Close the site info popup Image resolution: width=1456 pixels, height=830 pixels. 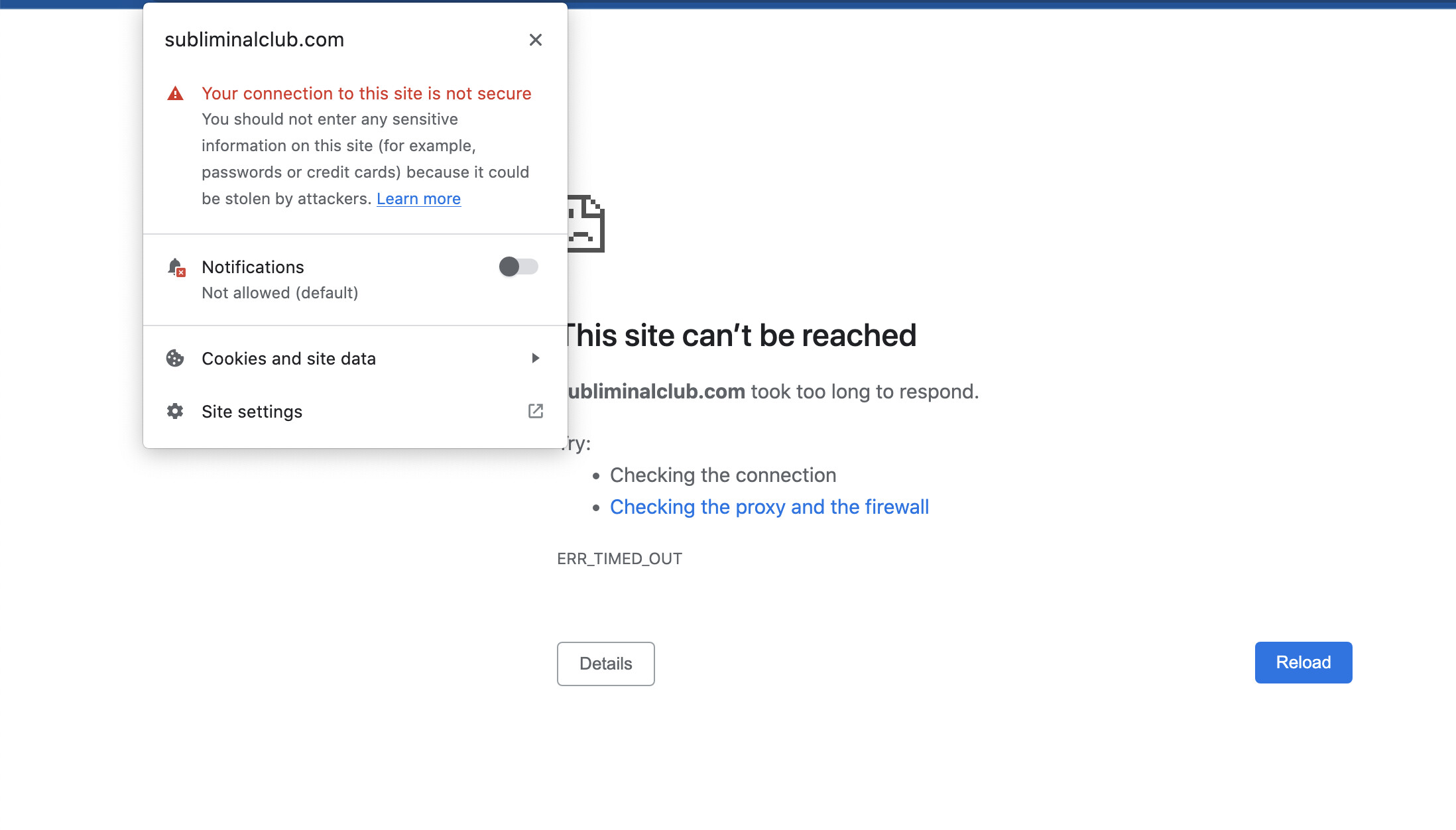pos(536,40)
